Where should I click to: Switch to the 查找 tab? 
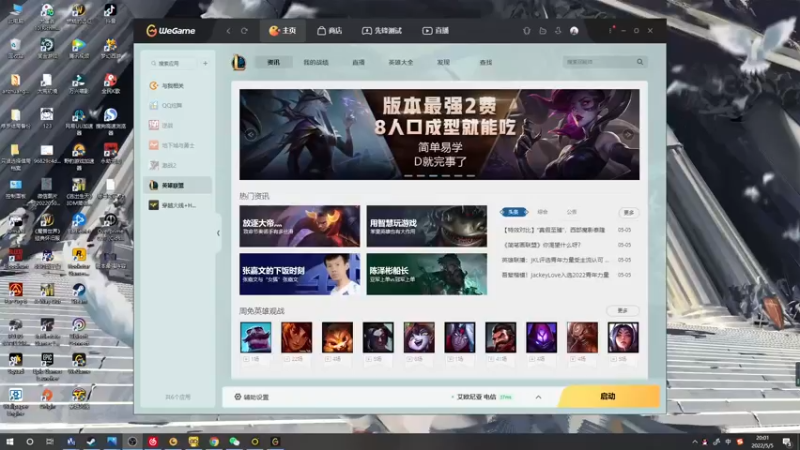click(485, 62)
